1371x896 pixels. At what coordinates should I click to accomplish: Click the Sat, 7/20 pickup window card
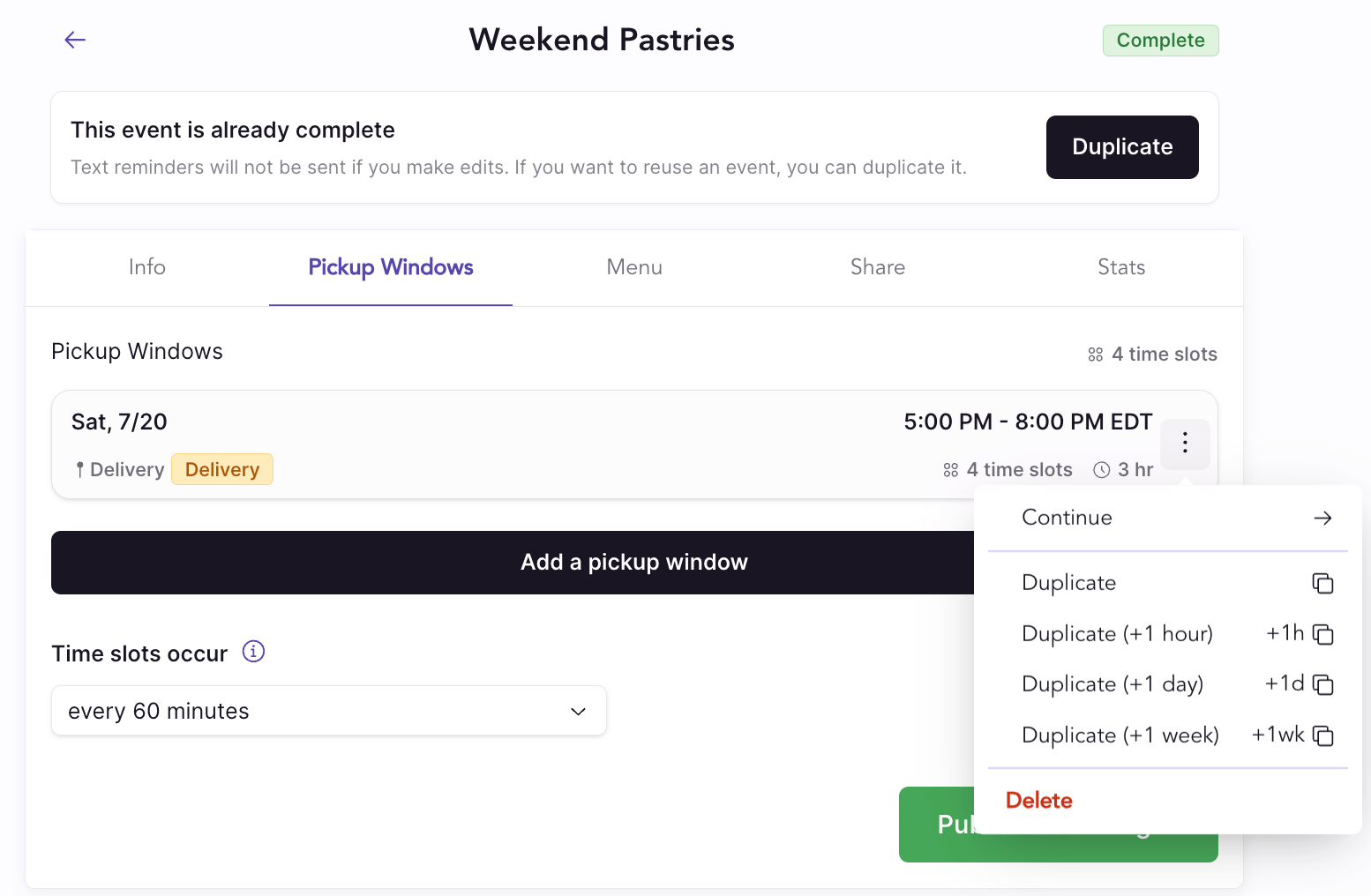[x=529, y=444]
